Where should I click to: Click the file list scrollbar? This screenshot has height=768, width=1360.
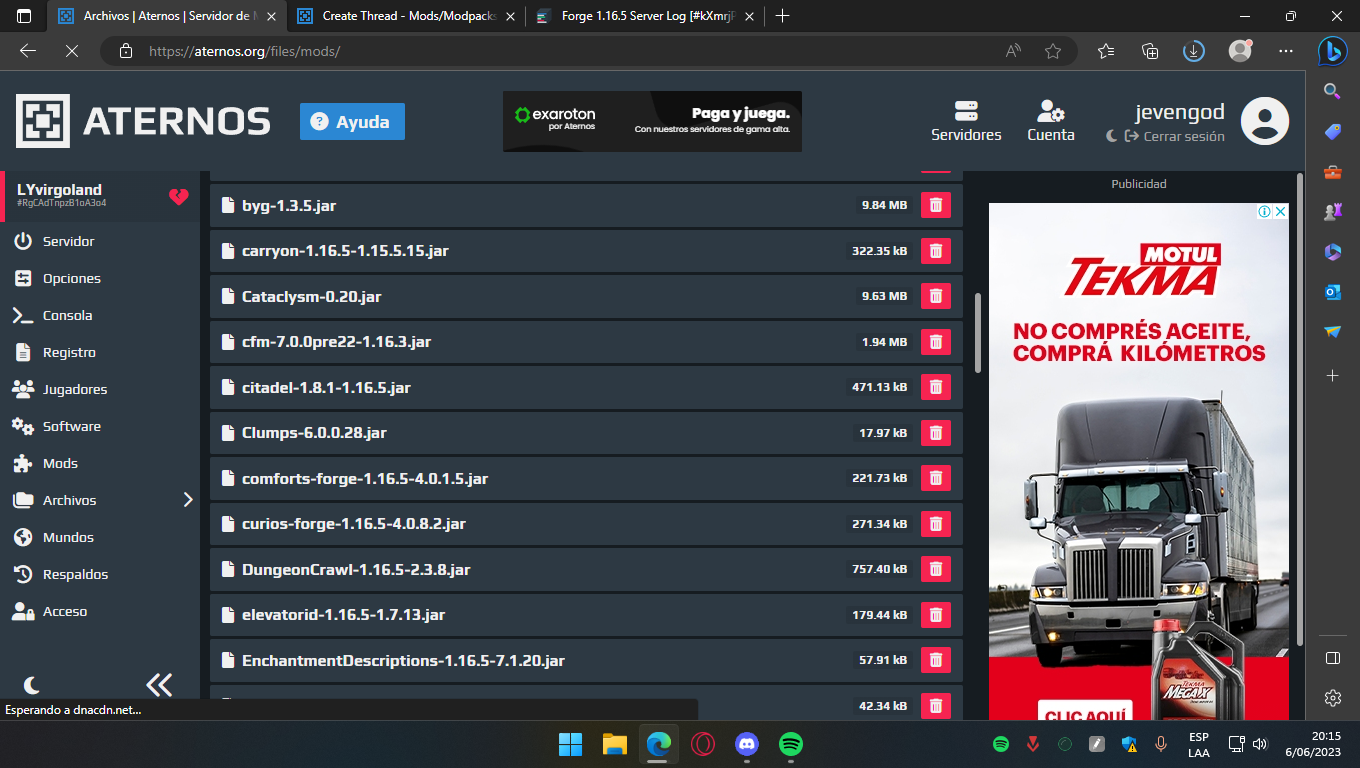(x=978, y=332)
